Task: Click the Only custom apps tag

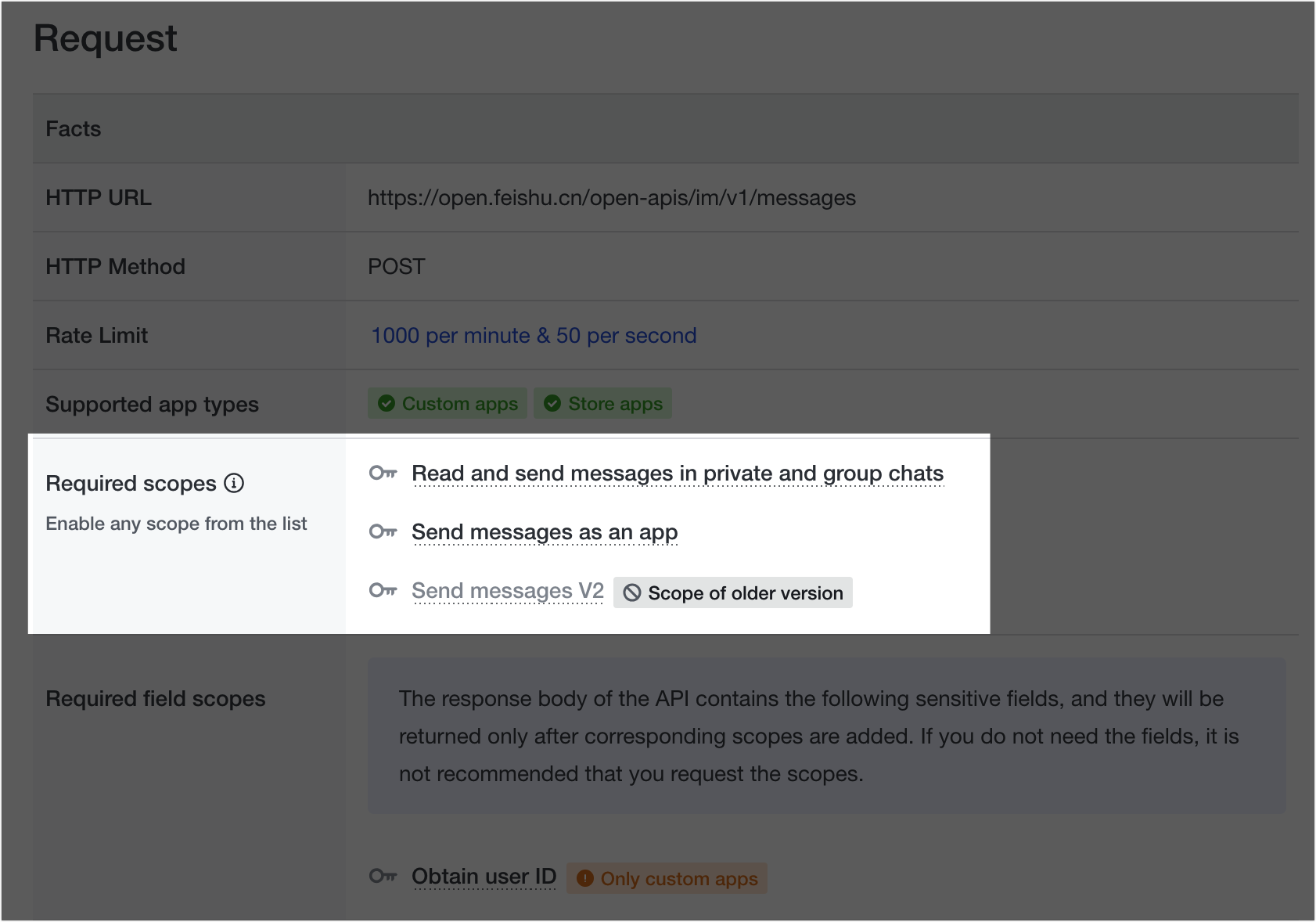Action: [x=667, y=878]
